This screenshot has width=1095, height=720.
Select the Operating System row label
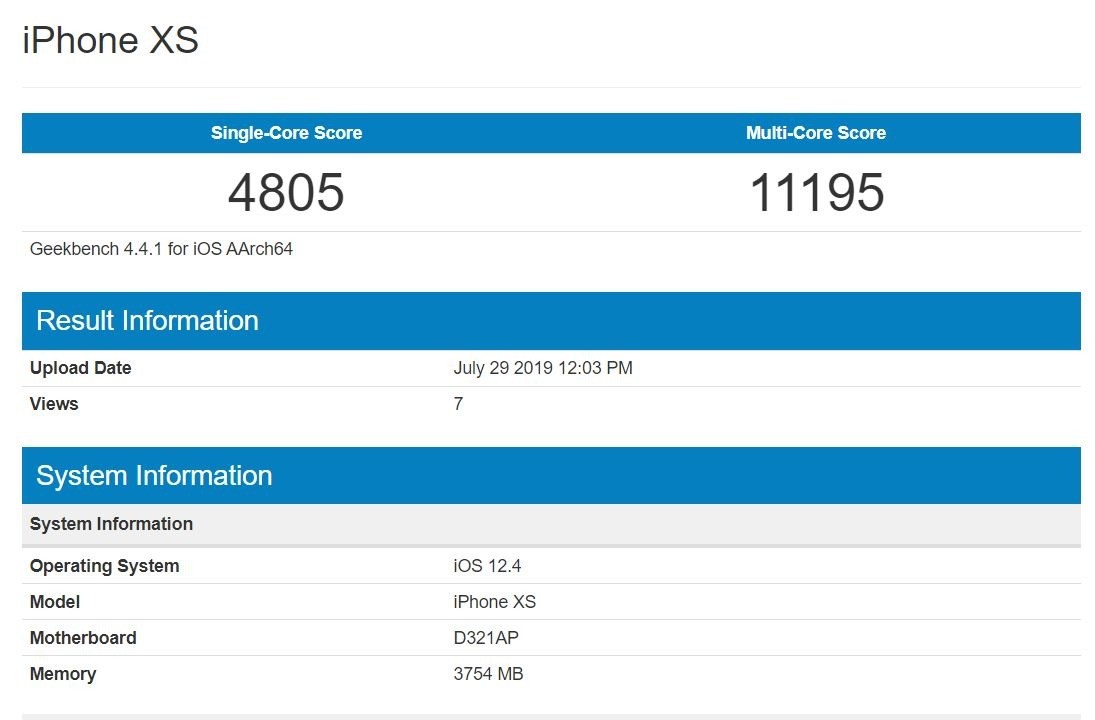click(104, 566)
